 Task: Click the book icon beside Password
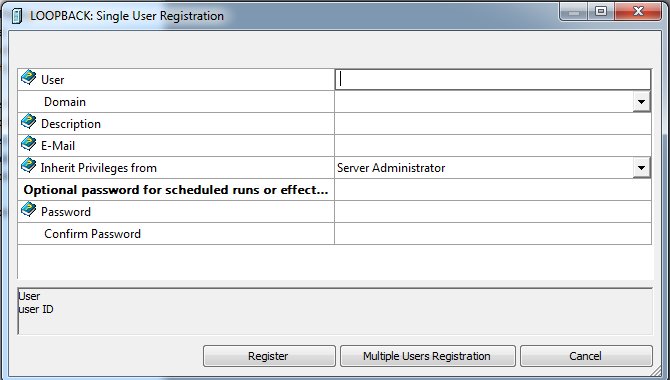[x=28, y=210]
